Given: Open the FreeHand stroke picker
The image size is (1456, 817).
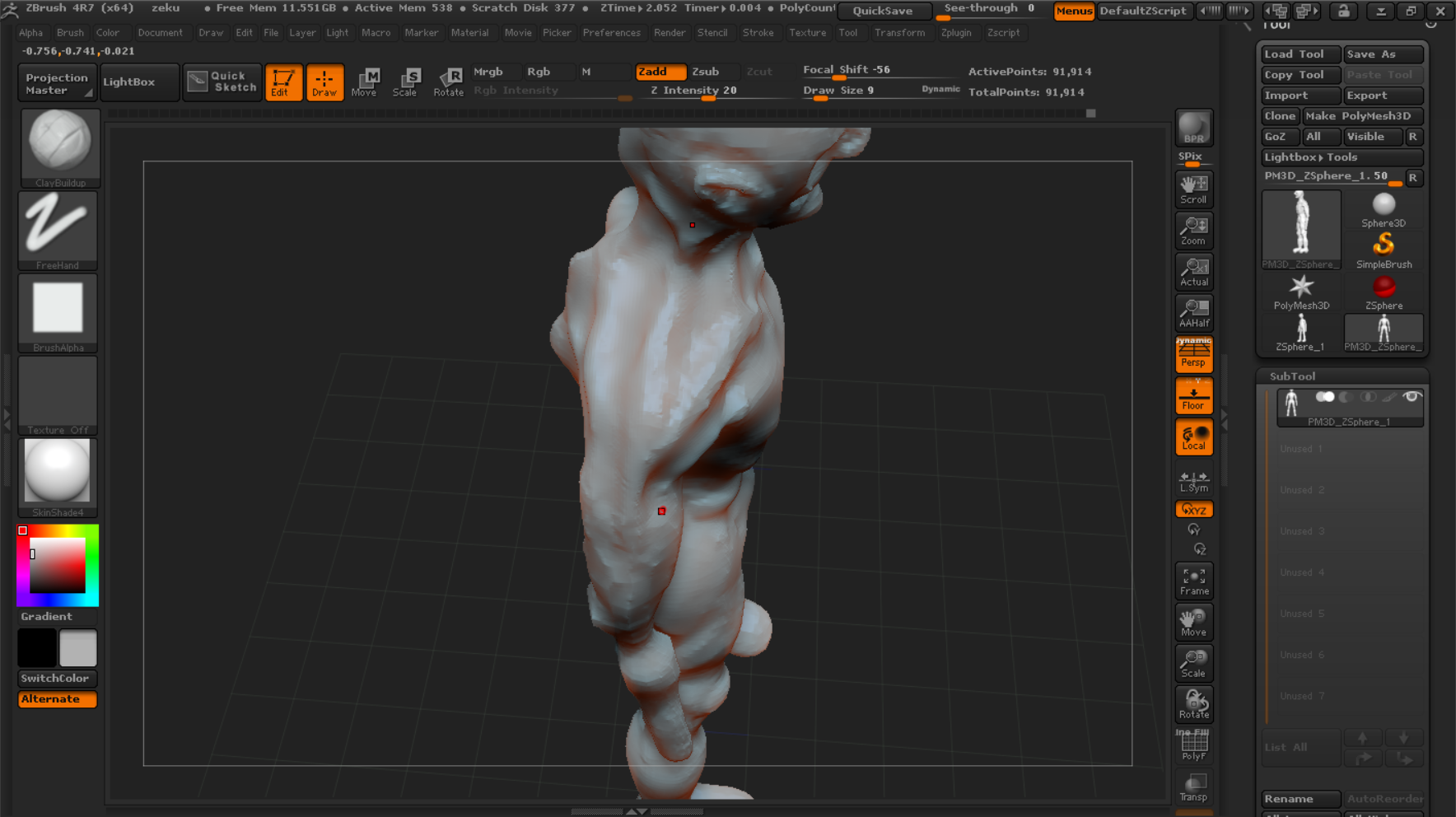Looking at the screenshot, I should (58, 230).
